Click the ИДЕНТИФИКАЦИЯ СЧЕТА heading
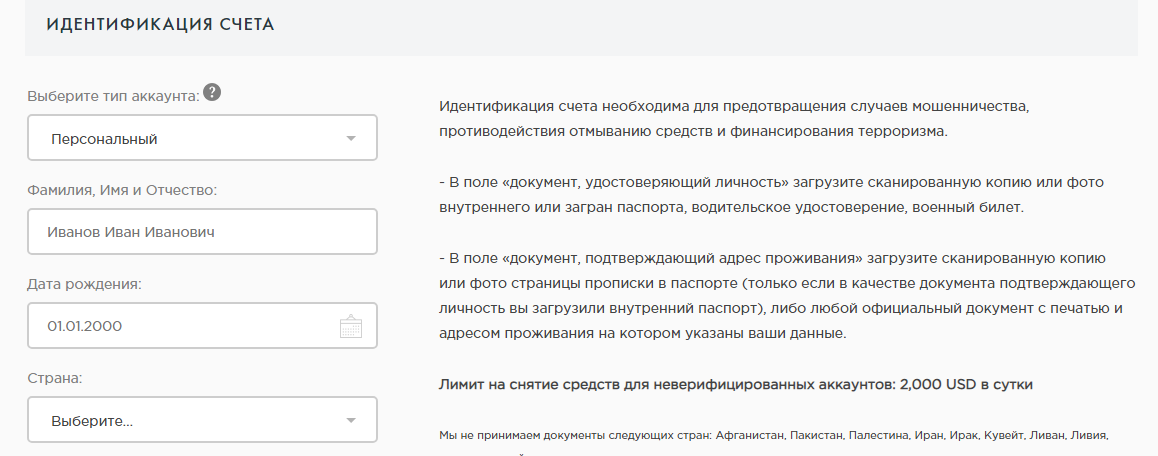1158x456 pixels. tap(160, 25)
